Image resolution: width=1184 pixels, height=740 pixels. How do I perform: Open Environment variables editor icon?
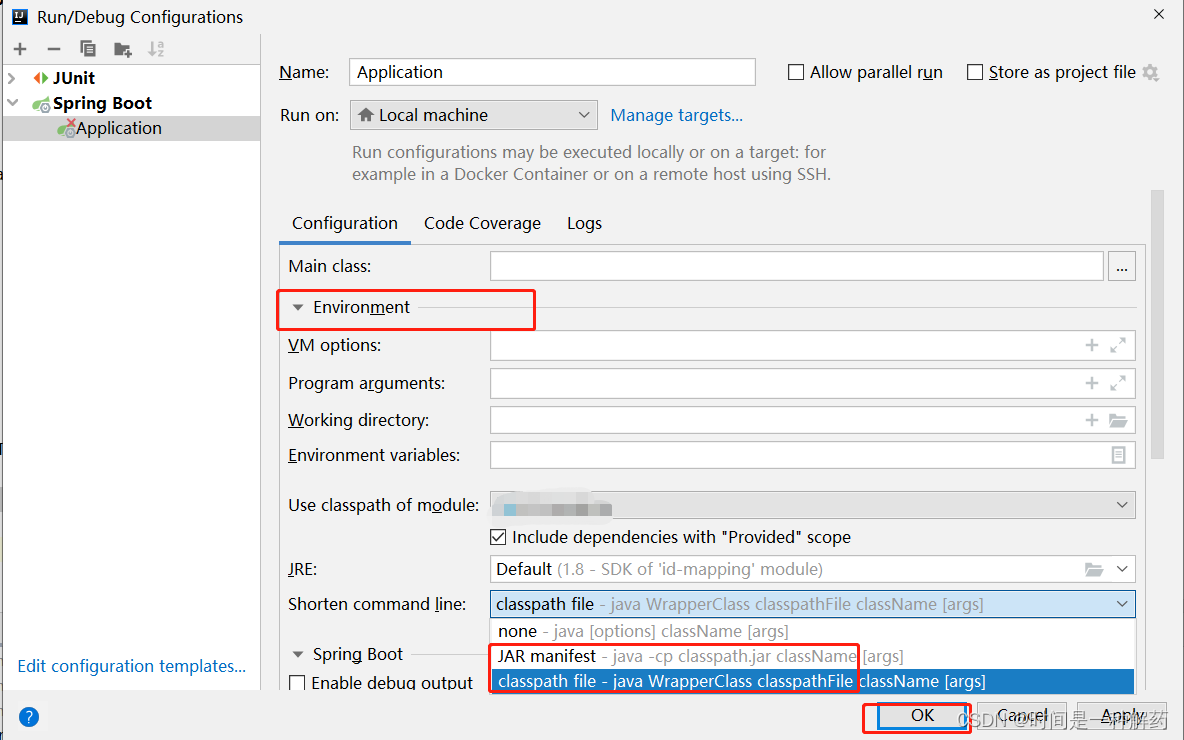[1118, 455]
